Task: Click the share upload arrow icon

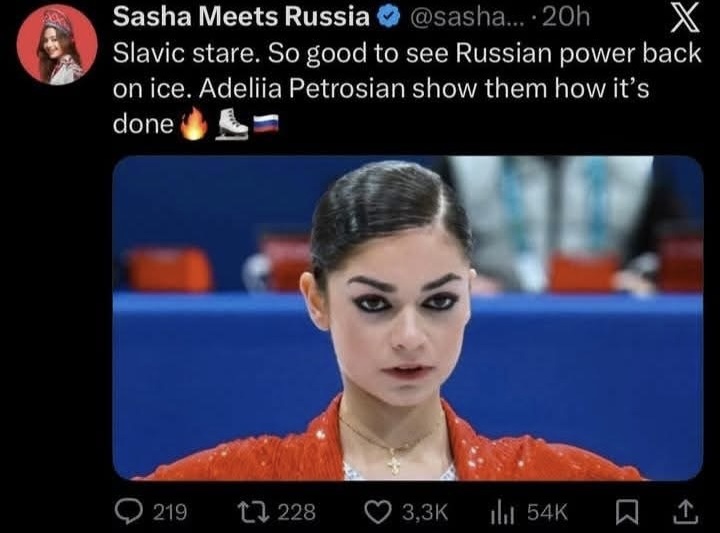Action: pos(686,512)
